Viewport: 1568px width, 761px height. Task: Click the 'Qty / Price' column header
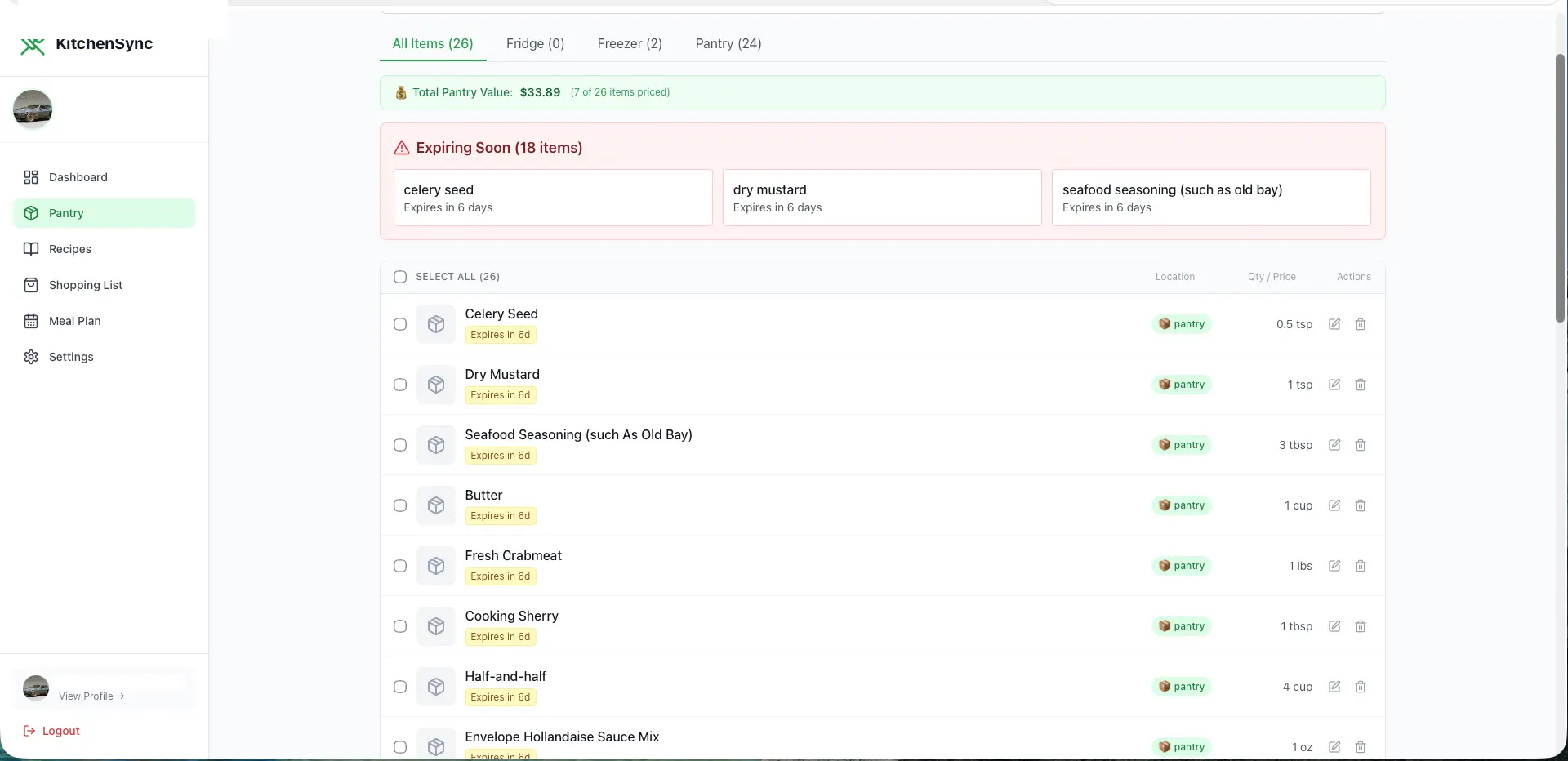1272,277
